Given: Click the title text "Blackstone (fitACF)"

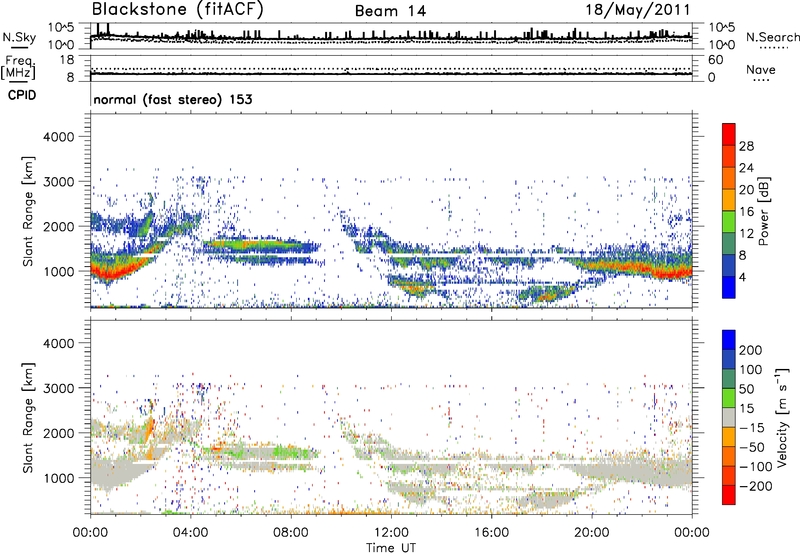Looking at the screenshot, I should coord(177,10).
